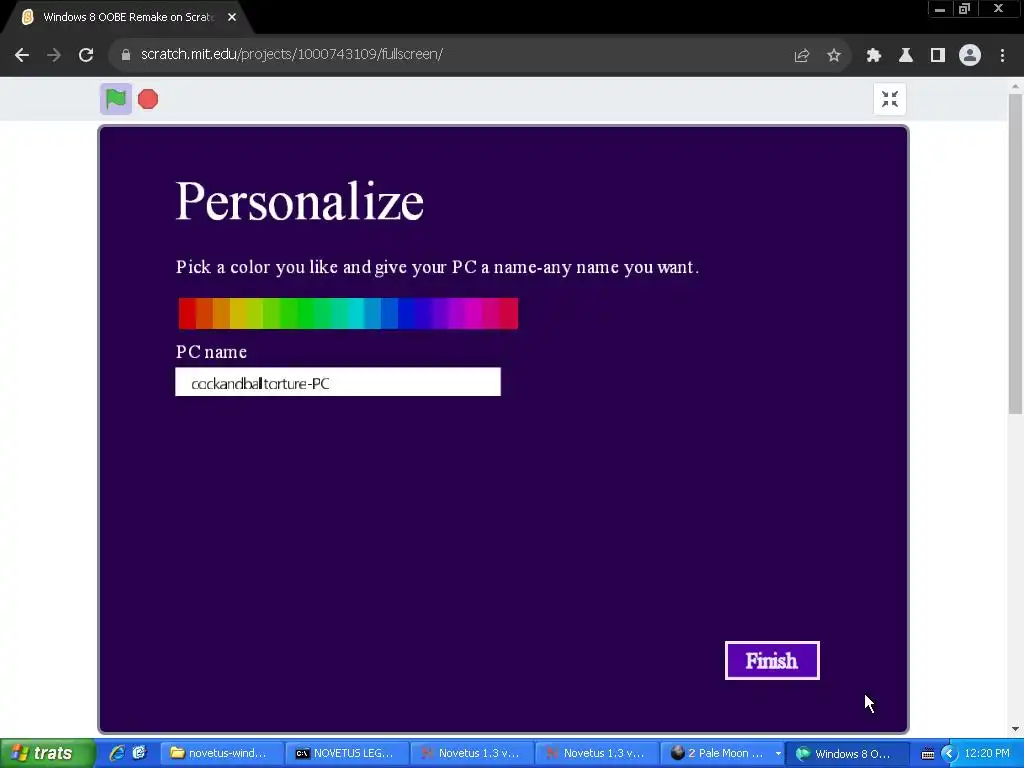Click the padlock site info icon
The image size is (1024, 768).
pyautogui.click(x=126, y=55)
